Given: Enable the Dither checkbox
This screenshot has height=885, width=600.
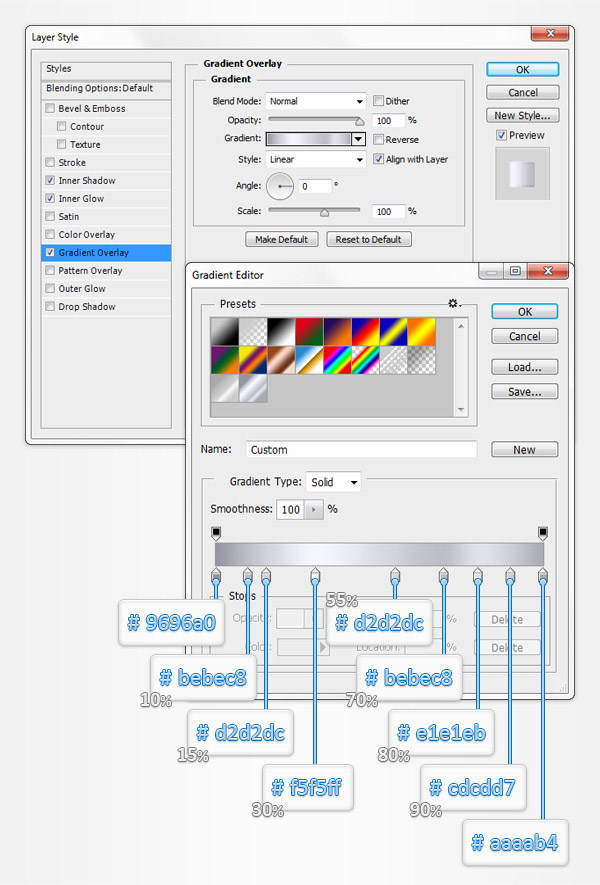Looking at the screenshot, I should coord(379,101).
